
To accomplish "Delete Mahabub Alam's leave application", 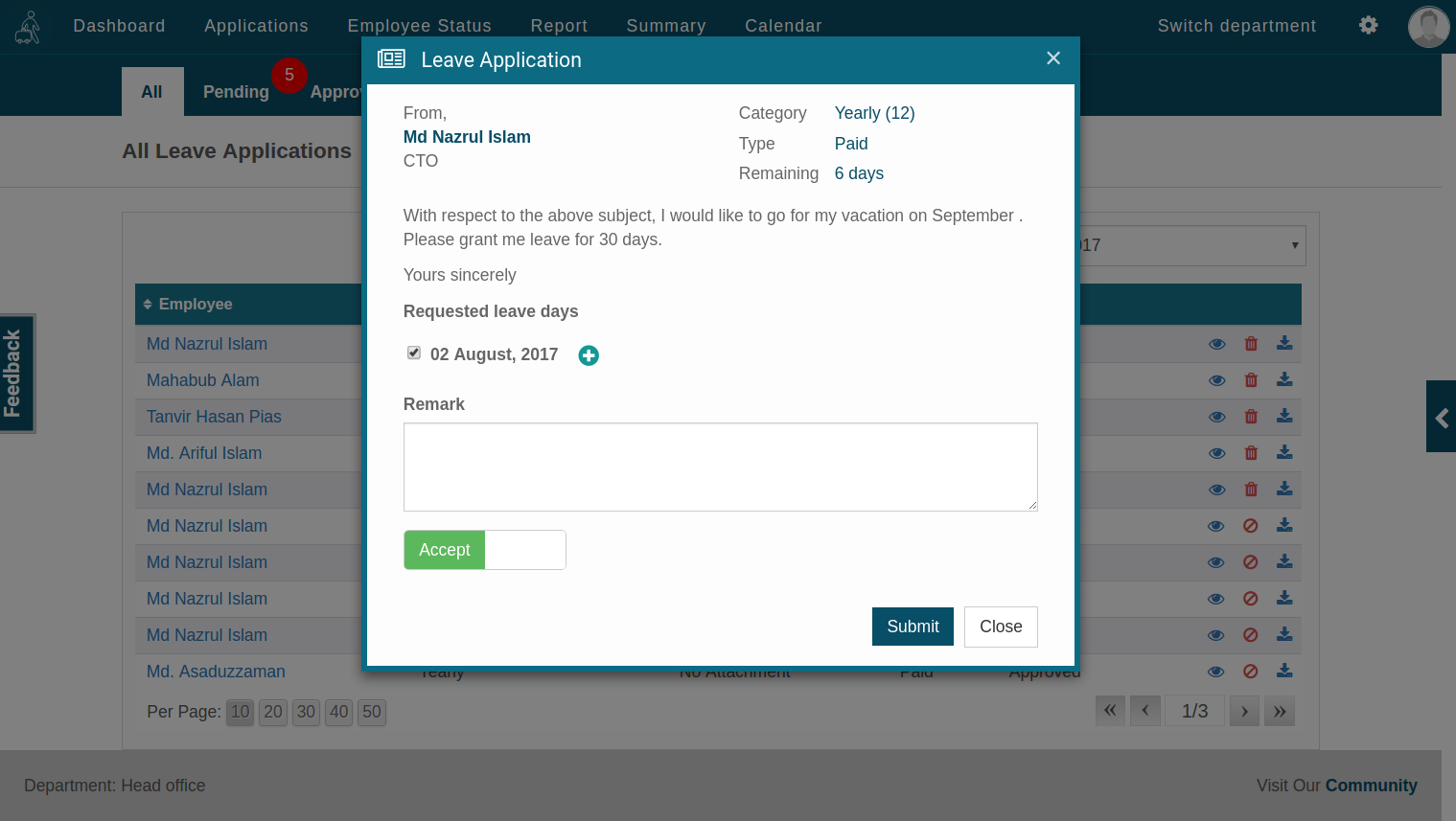I will [1251, 380].
